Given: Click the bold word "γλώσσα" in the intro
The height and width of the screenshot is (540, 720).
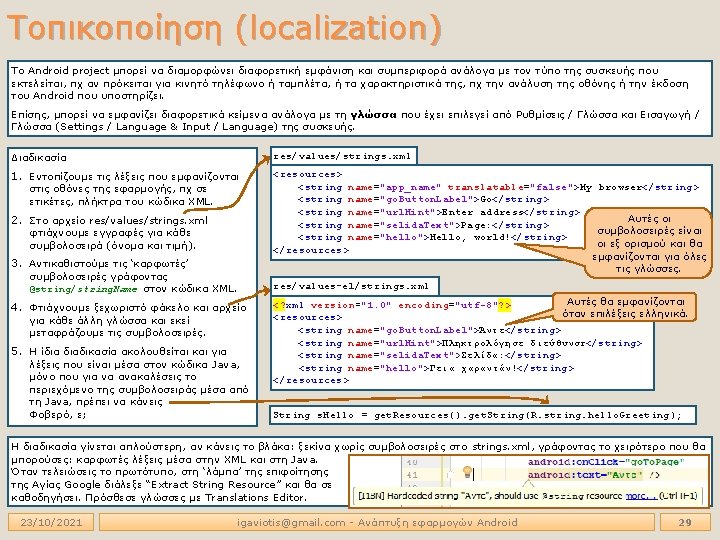Looking at the screenshot, I should click(373, 114).
